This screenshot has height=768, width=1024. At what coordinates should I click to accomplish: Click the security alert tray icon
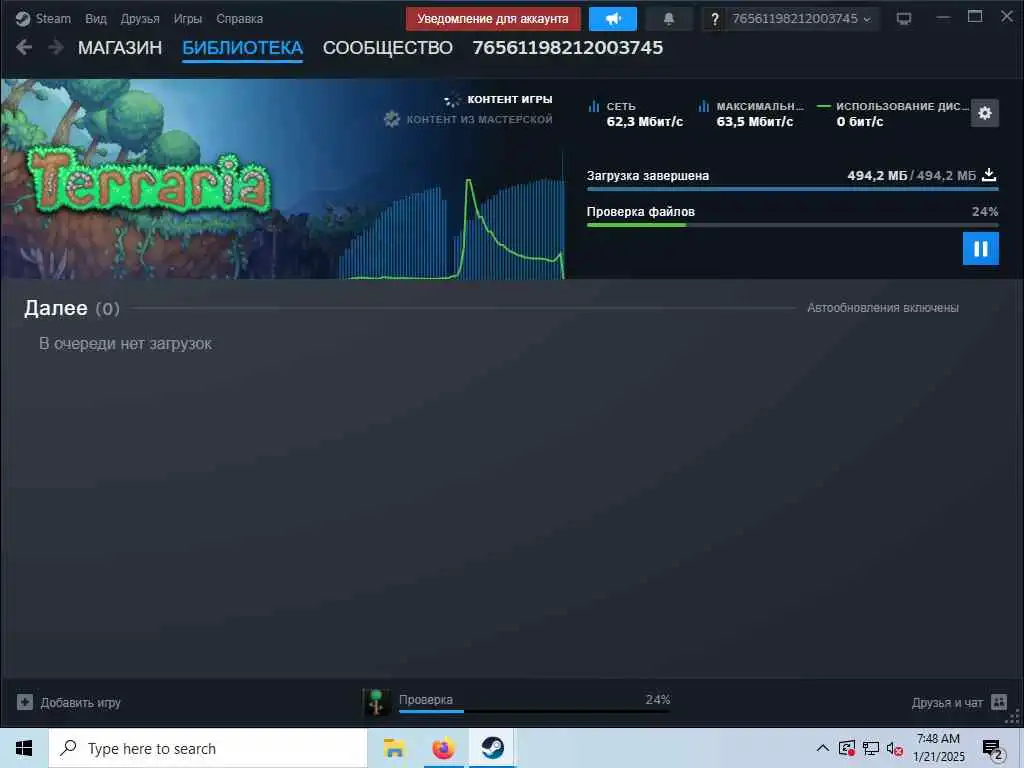coord(846,748)
